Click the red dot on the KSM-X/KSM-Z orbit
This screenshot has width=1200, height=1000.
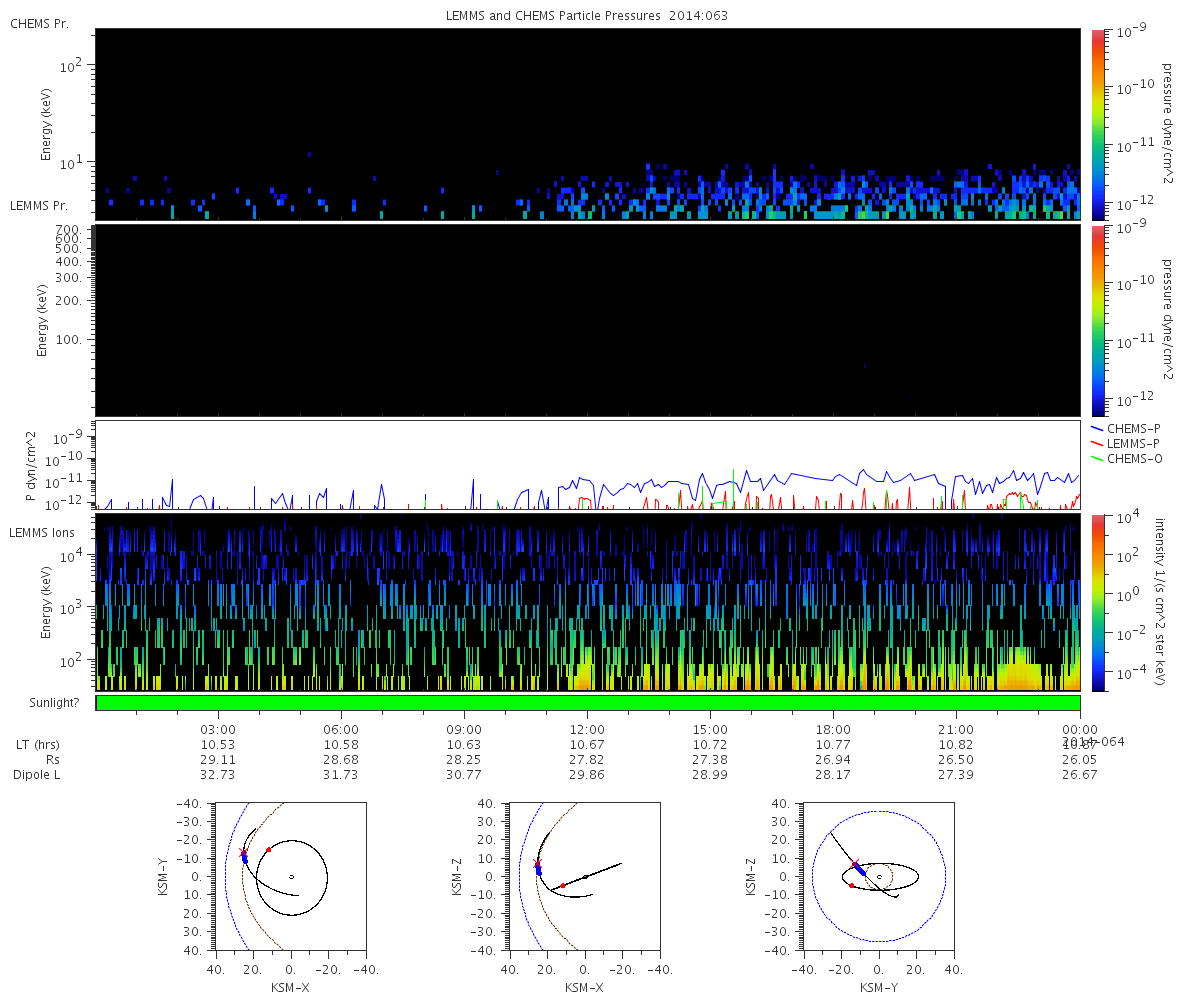point(562,886)
